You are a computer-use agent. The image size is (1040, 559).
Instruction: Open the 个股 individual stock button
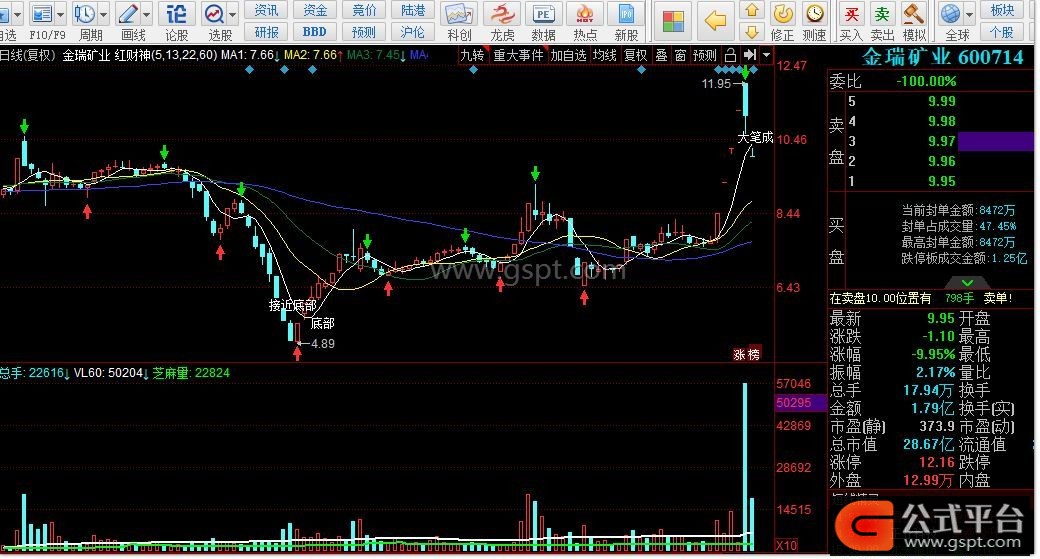tap(1002, 32)
